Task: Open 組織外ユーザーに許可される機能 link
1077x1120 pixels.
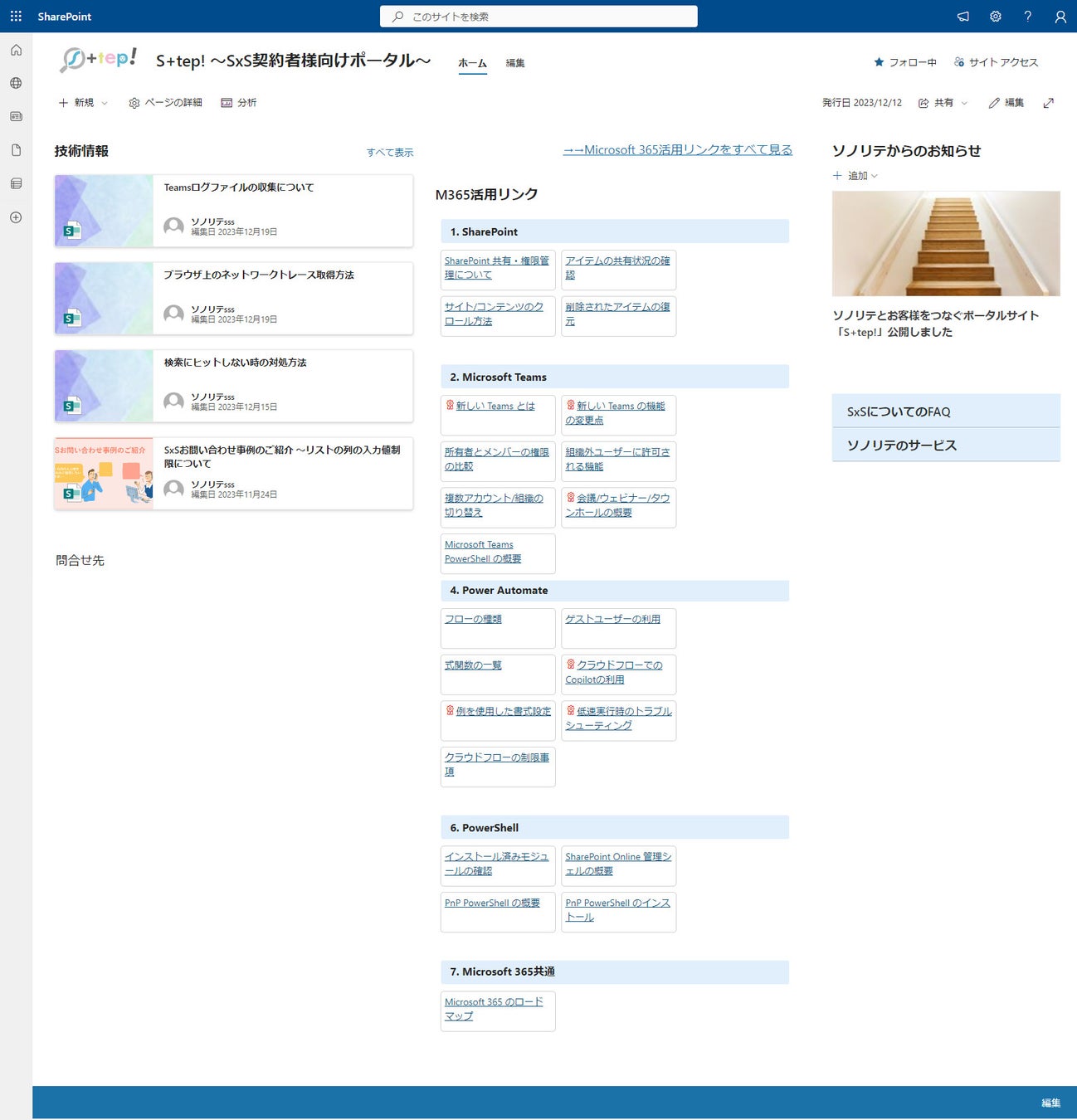Action: (617, 459)
